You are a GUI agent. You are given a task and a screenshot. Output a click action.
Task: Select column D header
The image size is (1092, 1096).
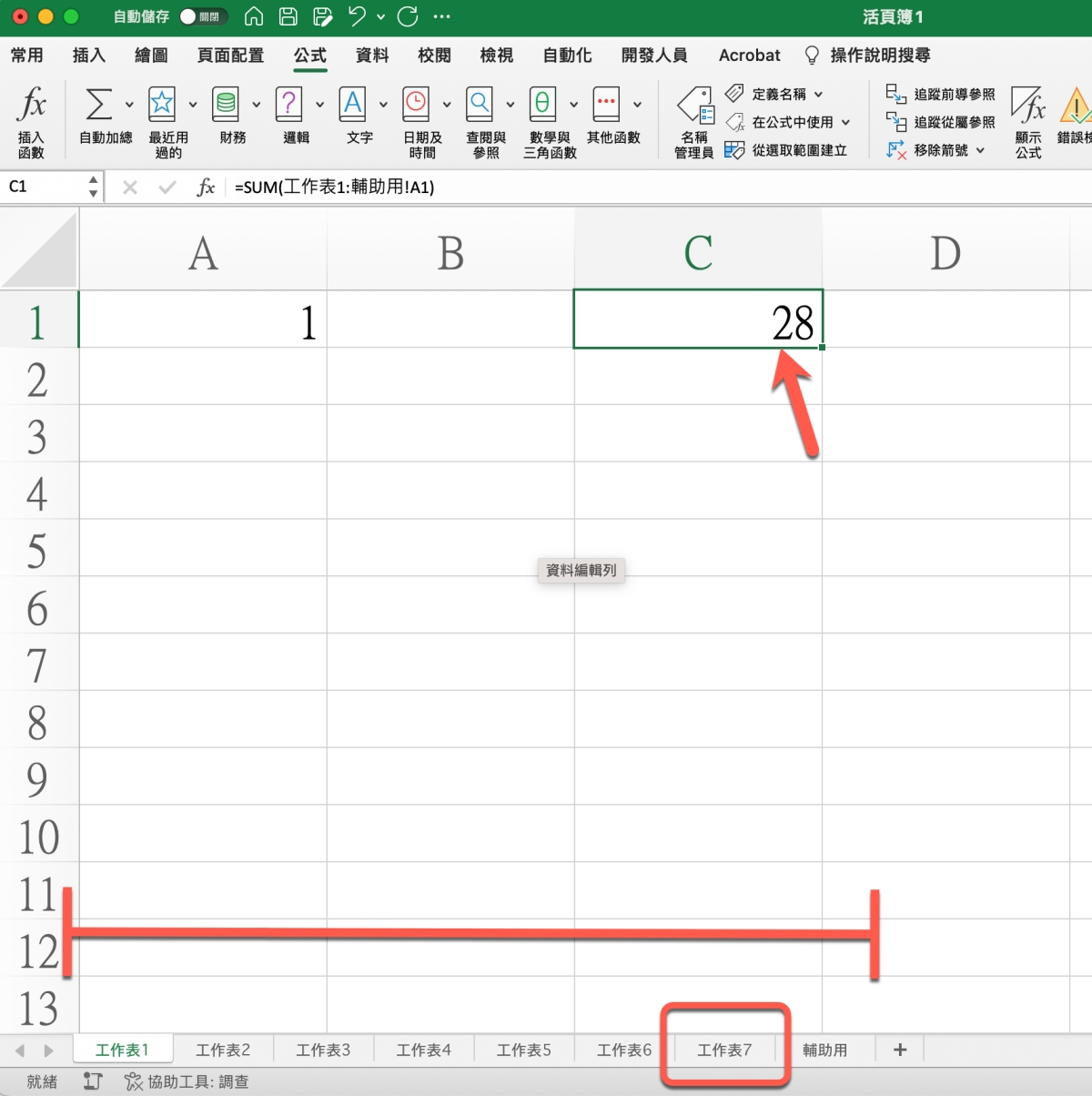(x=945, y=249)
